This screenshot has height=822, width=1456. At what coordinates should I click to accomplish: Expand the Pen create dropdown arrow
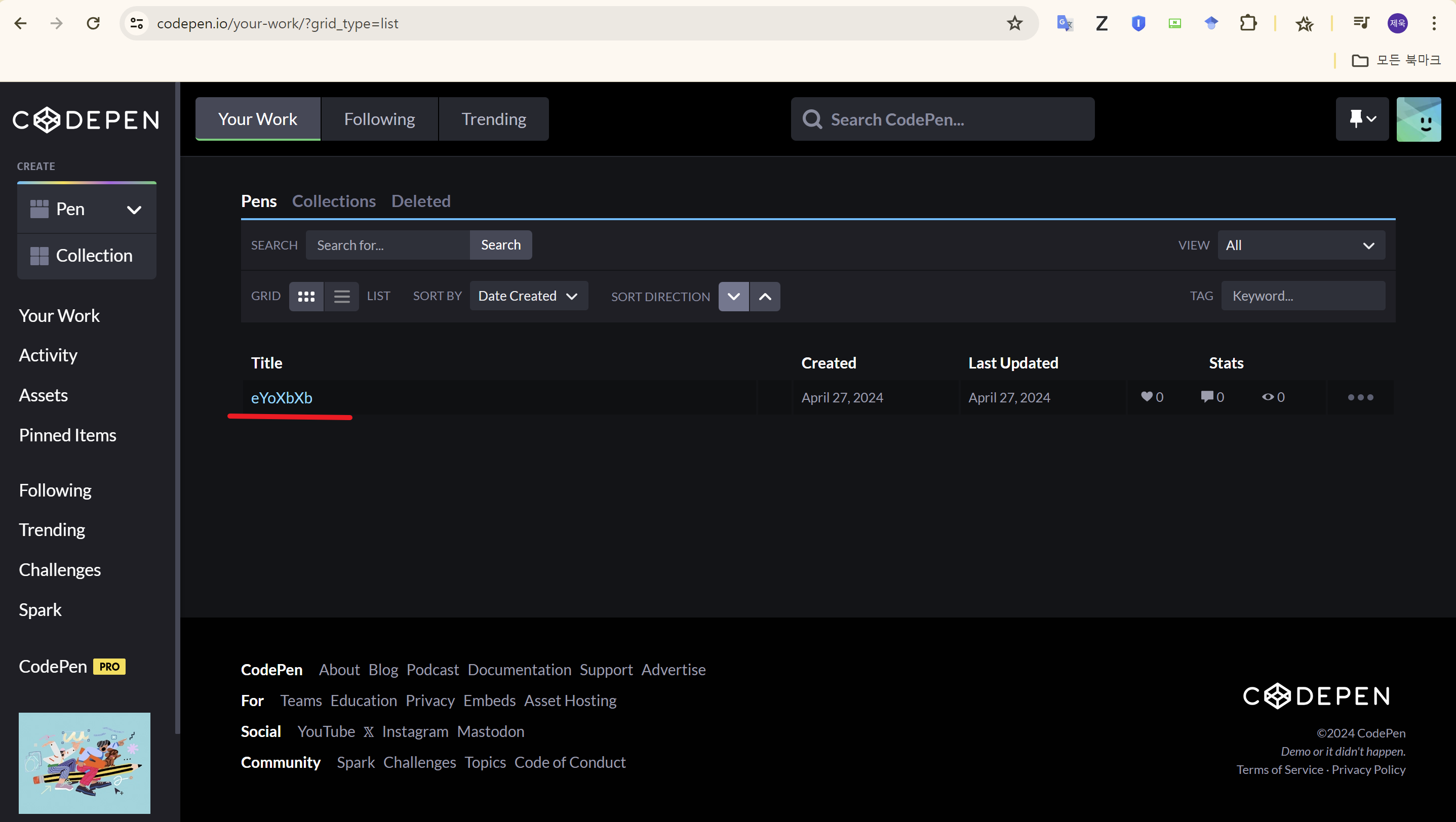pyautogui.click(x=134, y=210)
